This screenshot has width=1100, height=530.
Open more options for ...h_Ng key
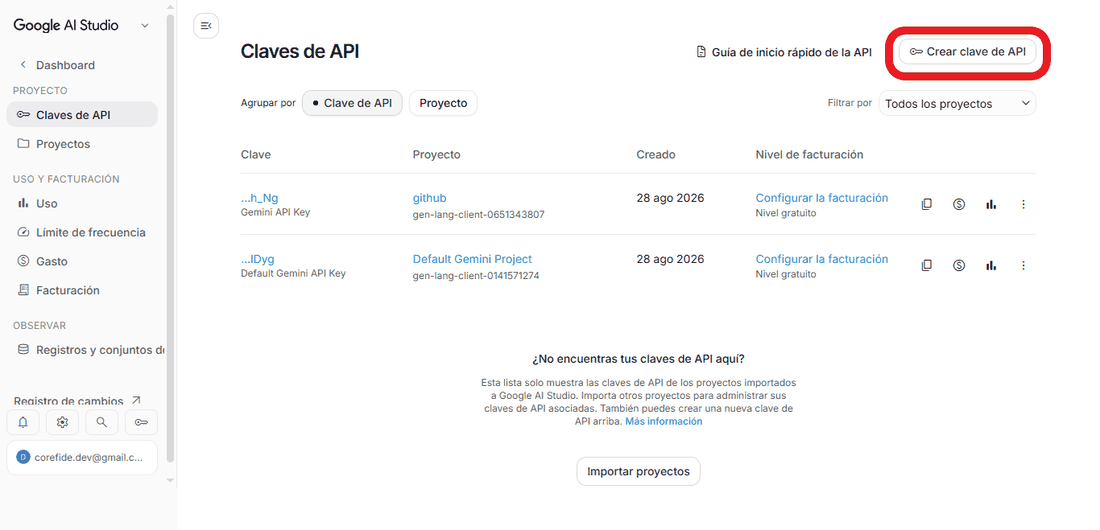coord(1023,204)
